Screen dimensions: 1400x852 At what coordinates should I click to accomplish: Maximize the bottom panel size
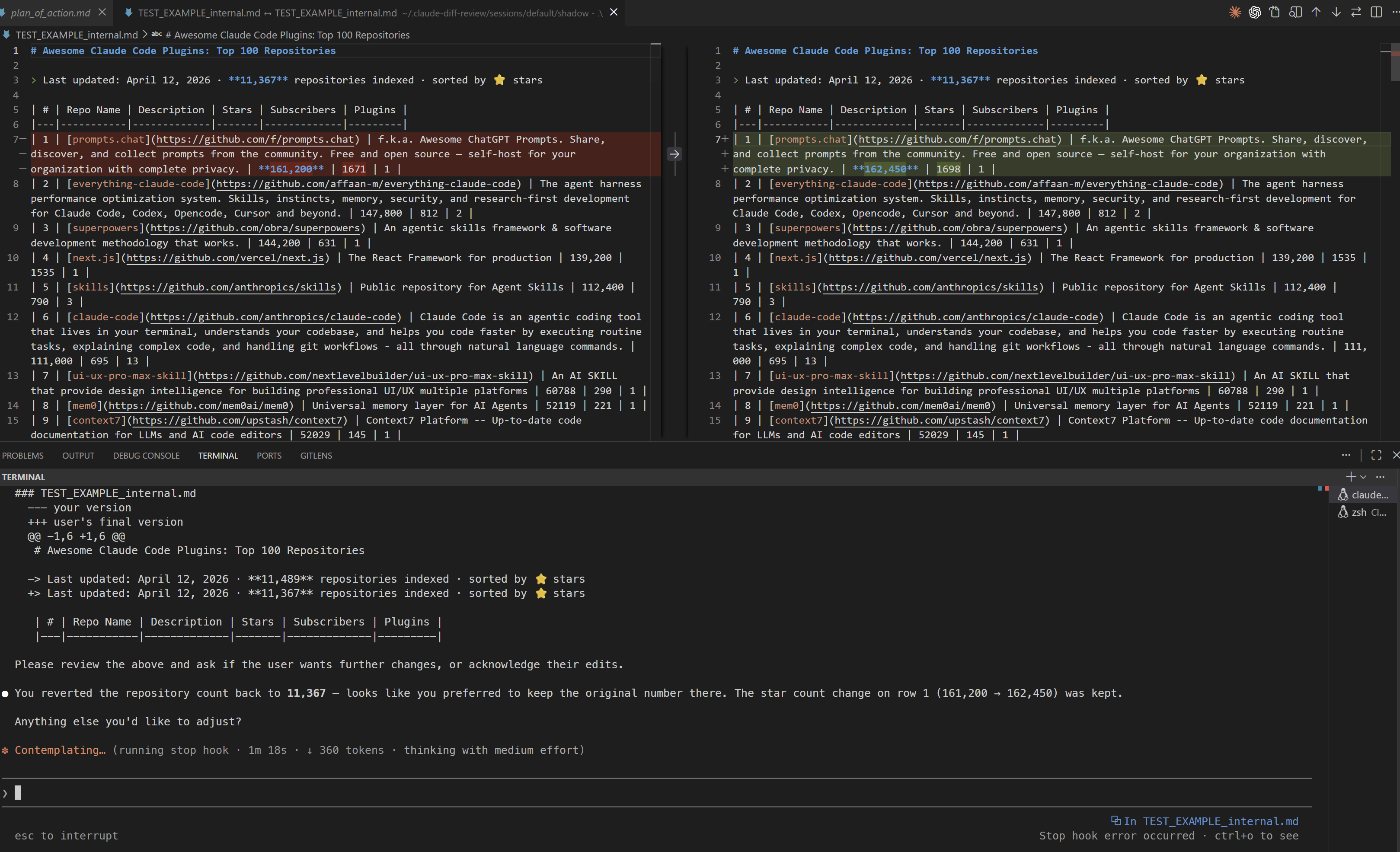click(x=1376, y=455)
